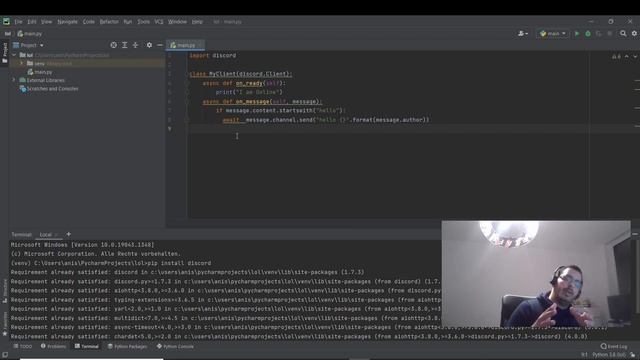Screen dimensions: 640x360
Task: Click the Collapse All icon in Project panel
Action: [x=136, y=45]
